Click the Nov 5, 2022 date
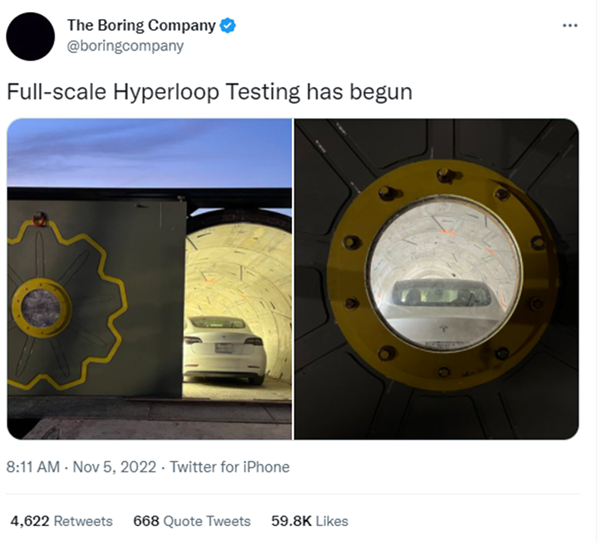Image resolution: width=600 pixels, height=542 pixels. click(x=114, y=467)
